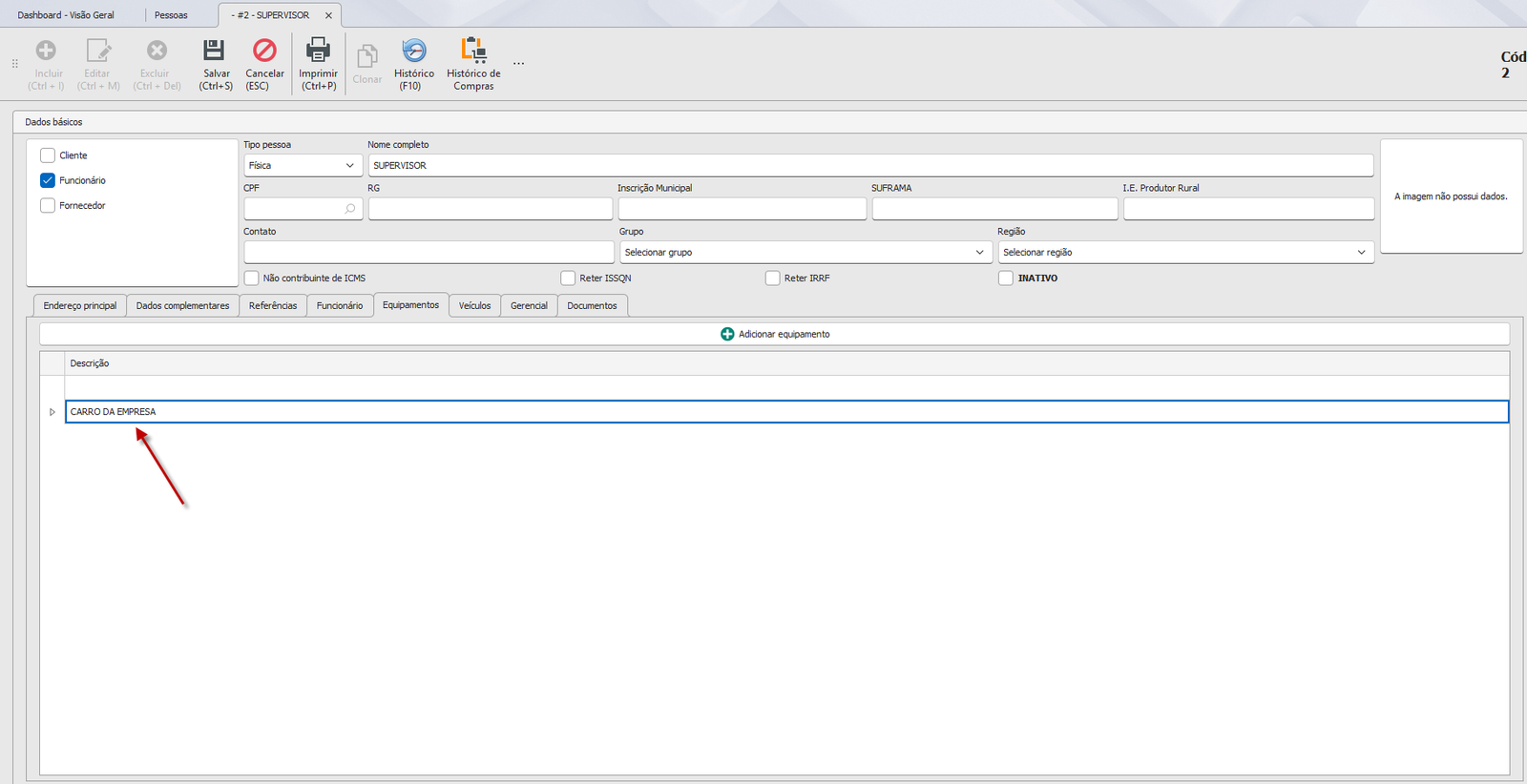Image resolution: width=1527 pixels, height=784 pixels.
Task: Open Histórico de Compras icon
Action: pos(473,50)
